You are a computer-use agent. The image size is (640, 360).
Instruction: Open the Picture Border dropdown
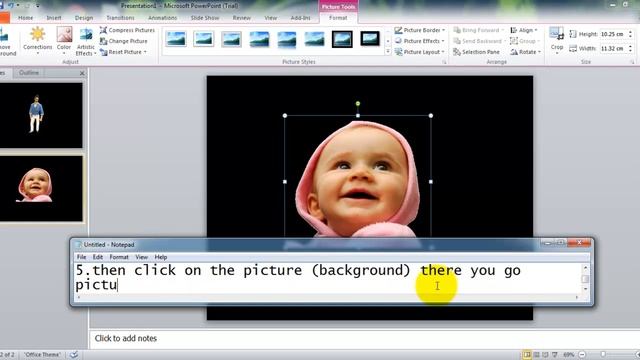point(420,30)
